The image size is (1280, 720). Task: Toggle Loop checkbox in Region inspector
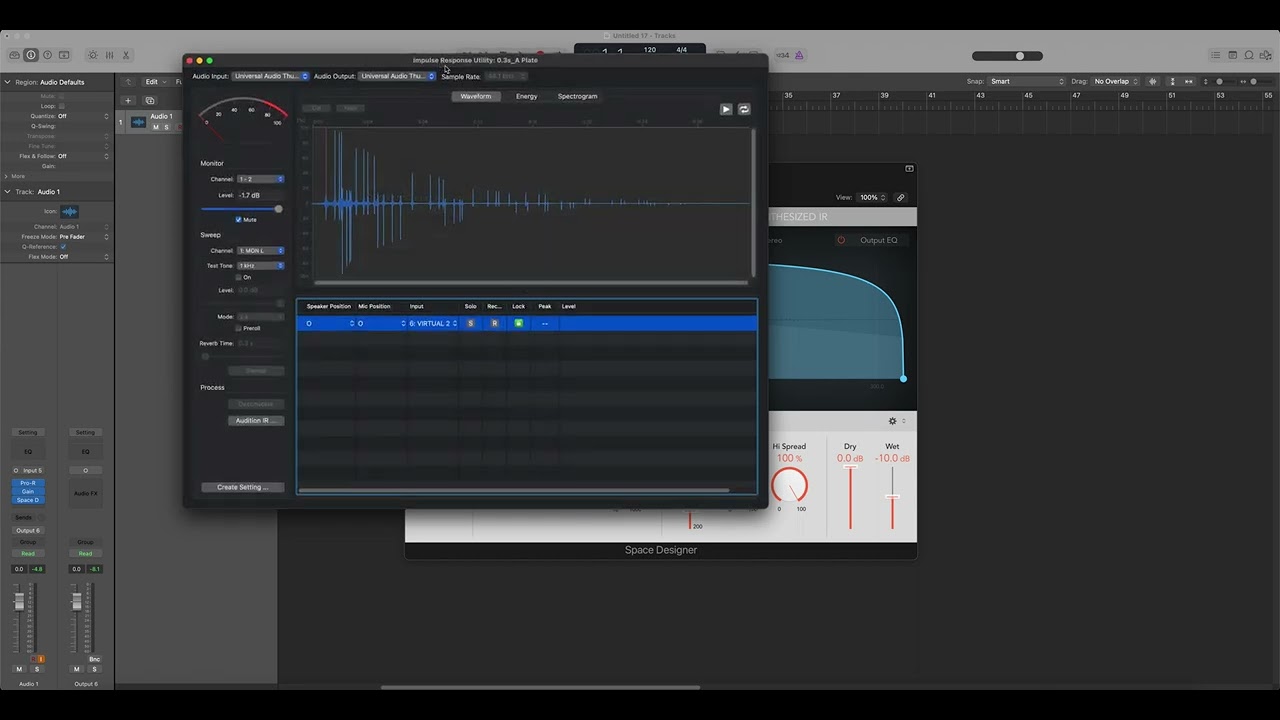pos(61,106)
